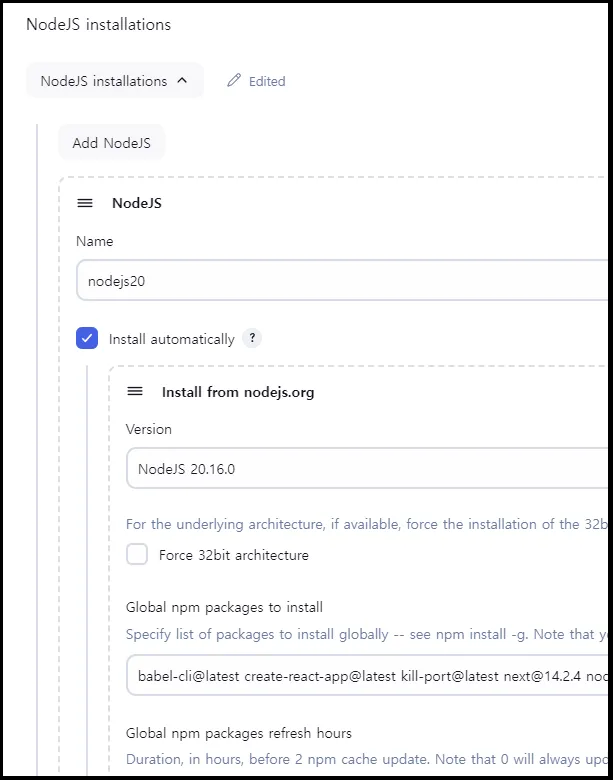Image resolution: width=613 pixels, height=780 pixels.
Task: Click the Install automatically label text
Action: pos(172,340)
